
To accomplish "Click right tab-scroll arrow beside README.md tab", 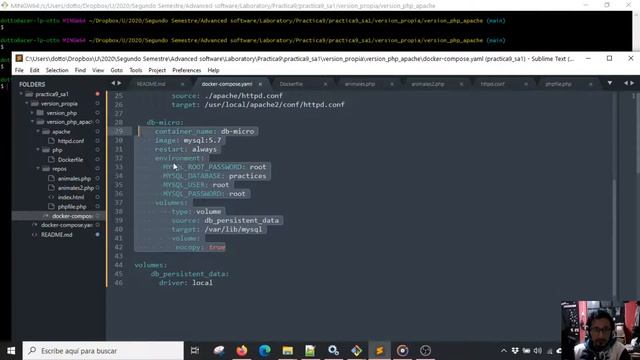I will pos(119,83).
